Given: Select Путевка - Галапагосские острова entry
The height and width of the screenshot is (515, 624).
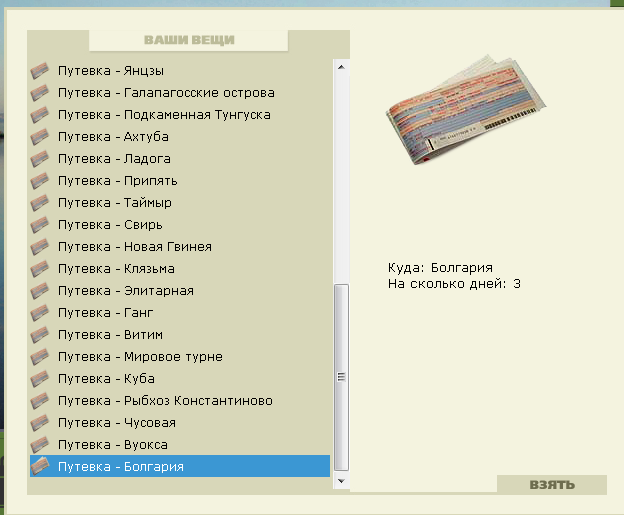Looking at the screenshot, I should click(180, 93).
